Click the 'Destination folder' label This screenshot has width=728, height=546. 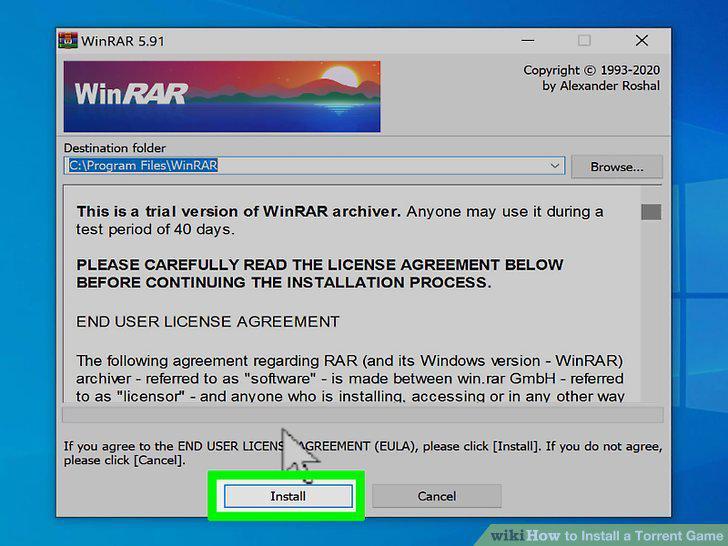115,148
